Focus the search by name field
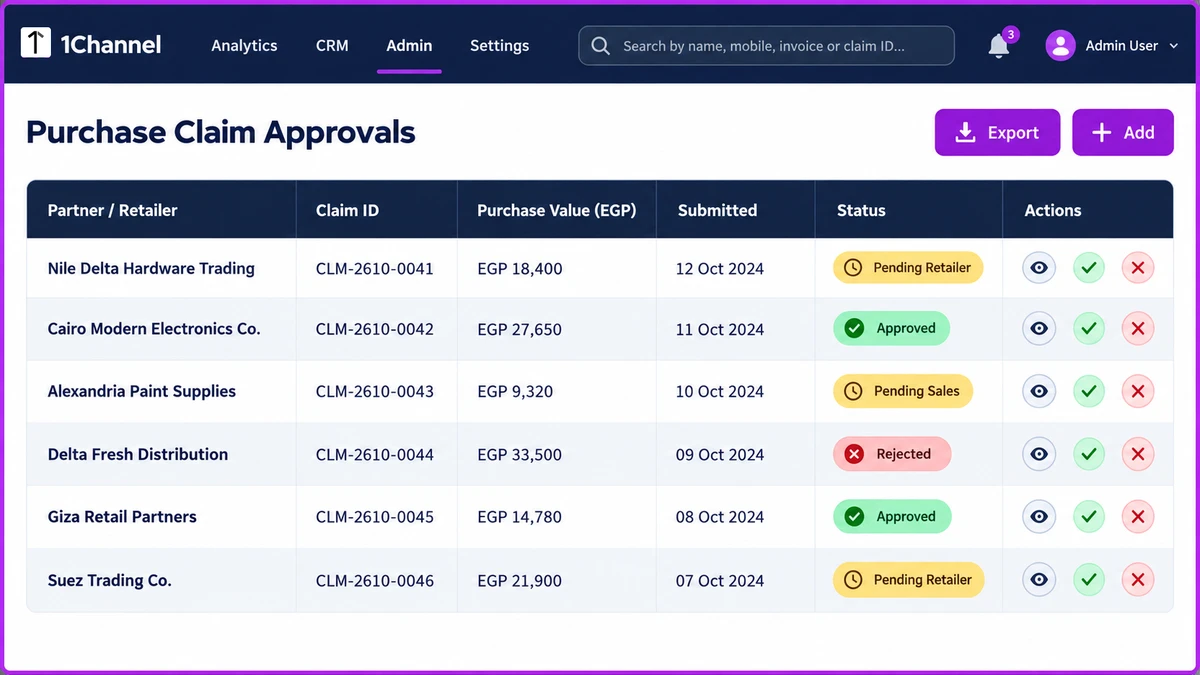1200x675 pixels. click(x=766, y=46)
